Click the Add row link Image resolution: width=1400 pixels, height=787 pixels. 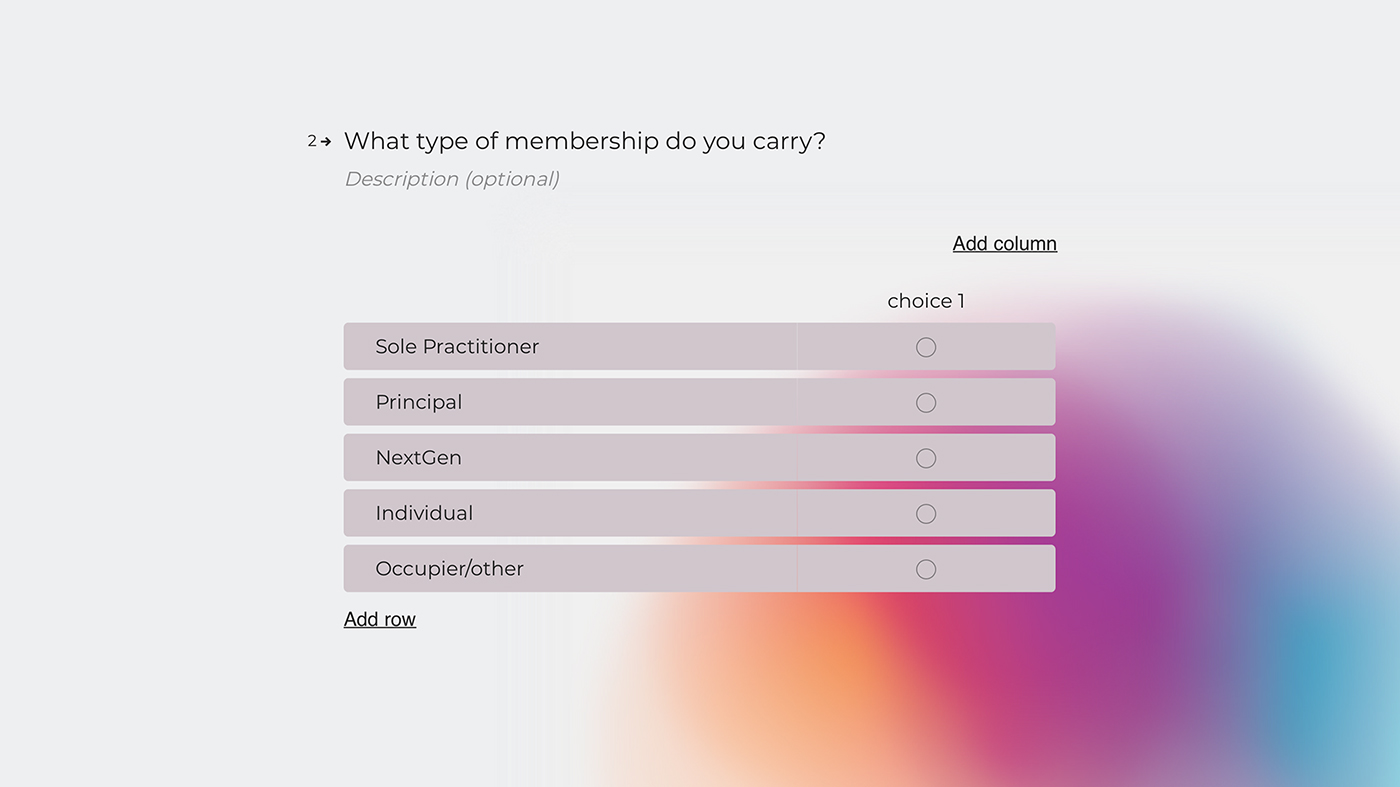point(380,619)
